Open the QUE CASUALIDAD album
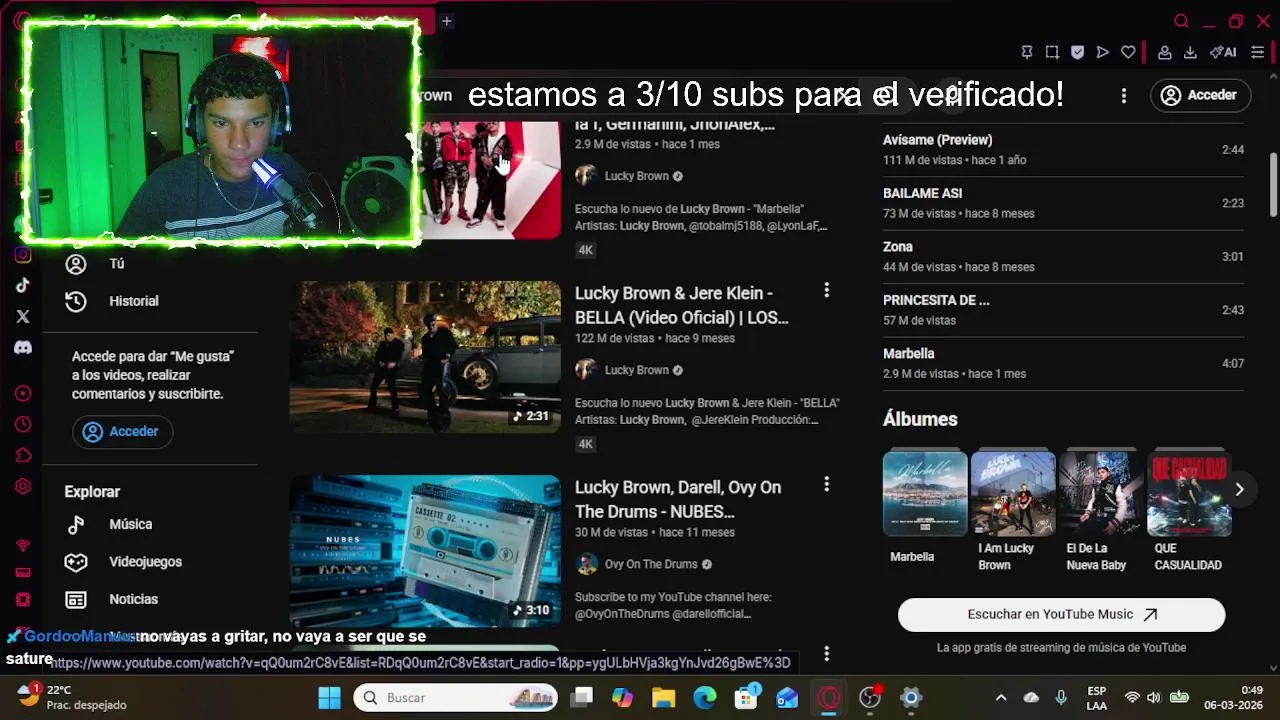Viewport: 1280px width, 720px height. tap(1189, 494)
